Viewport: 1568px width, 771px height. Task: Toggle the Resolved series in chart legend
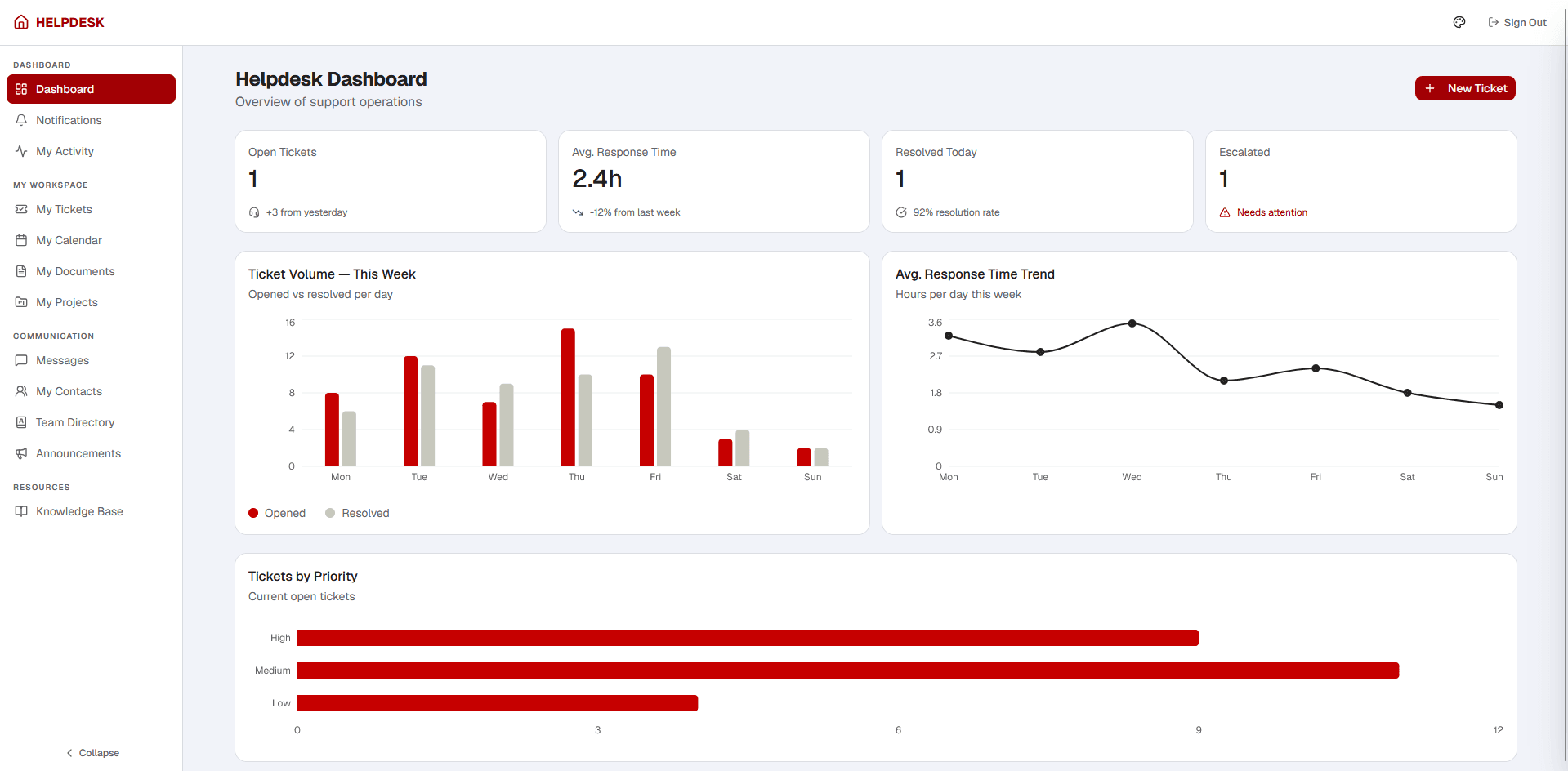coord(357,513)
